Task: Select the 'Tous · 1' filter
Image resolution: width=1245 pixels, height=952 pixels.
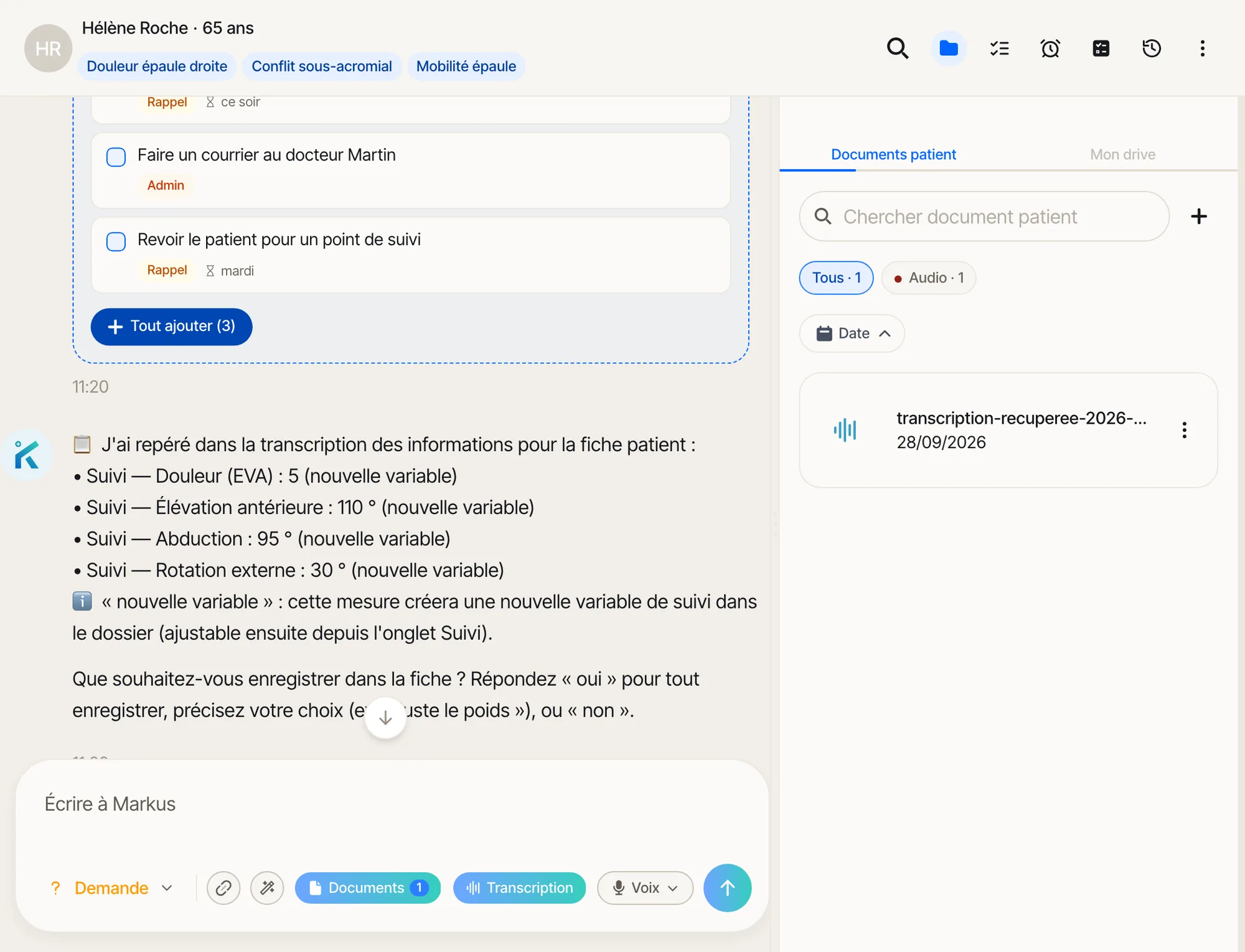Action: coord(836,278)
